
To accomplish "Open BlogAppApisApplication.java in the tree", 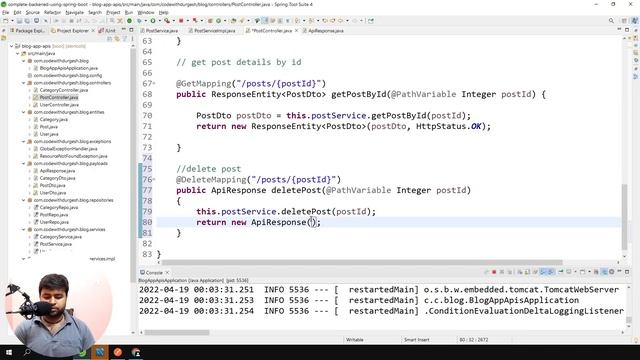I will click(x=69, y=68).
